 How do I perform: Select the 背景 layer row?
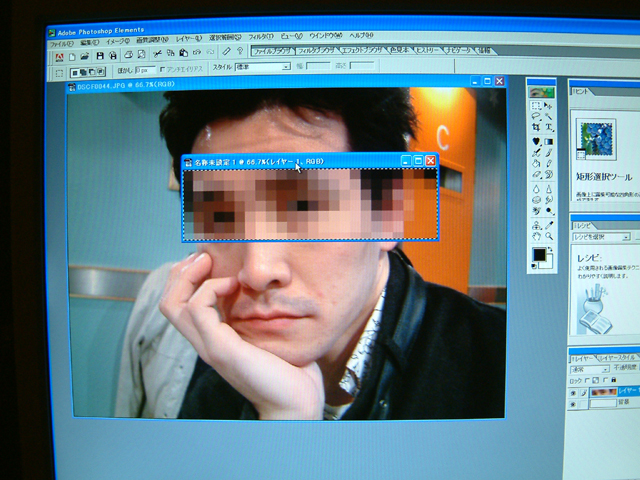click(x=604, y=404)
